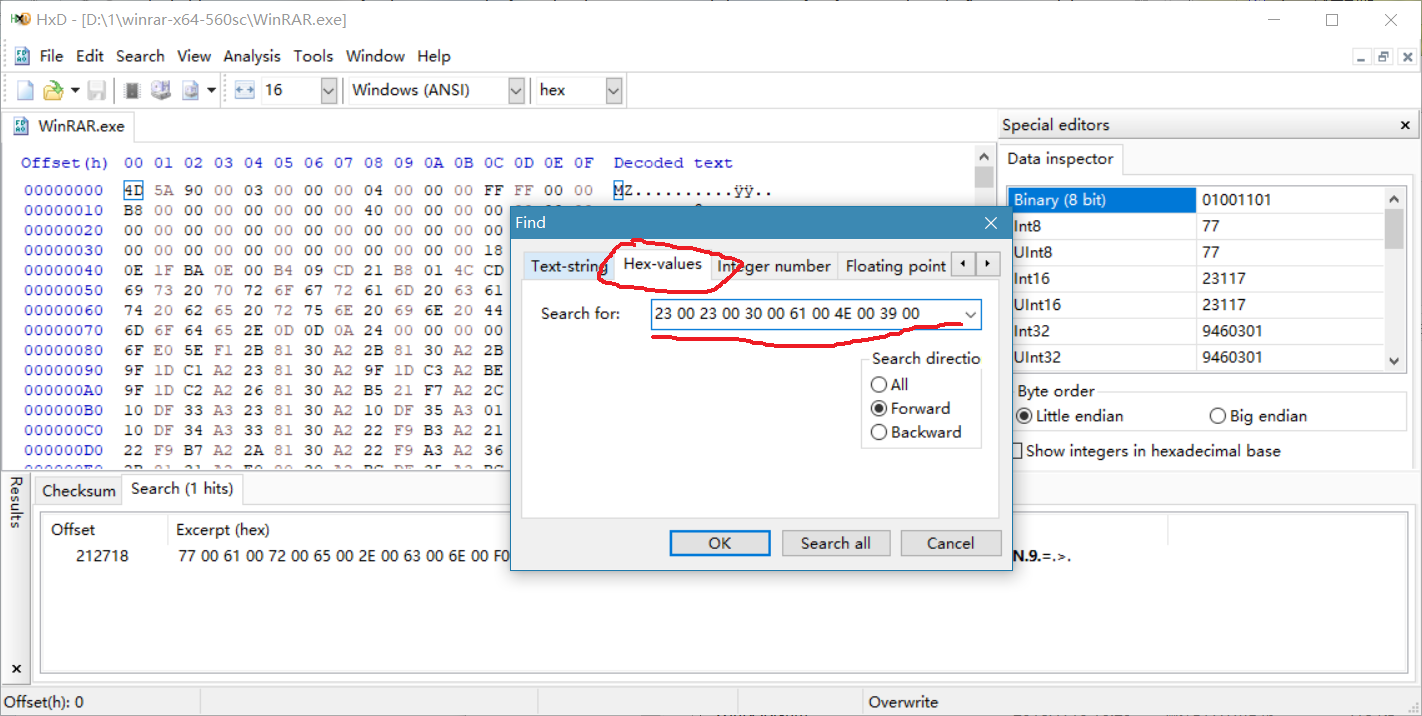Viewport: 1422px width, 716px height.
Task: Select the Binary (8 bit) inspector row
Action: [x=1196, y=200]
